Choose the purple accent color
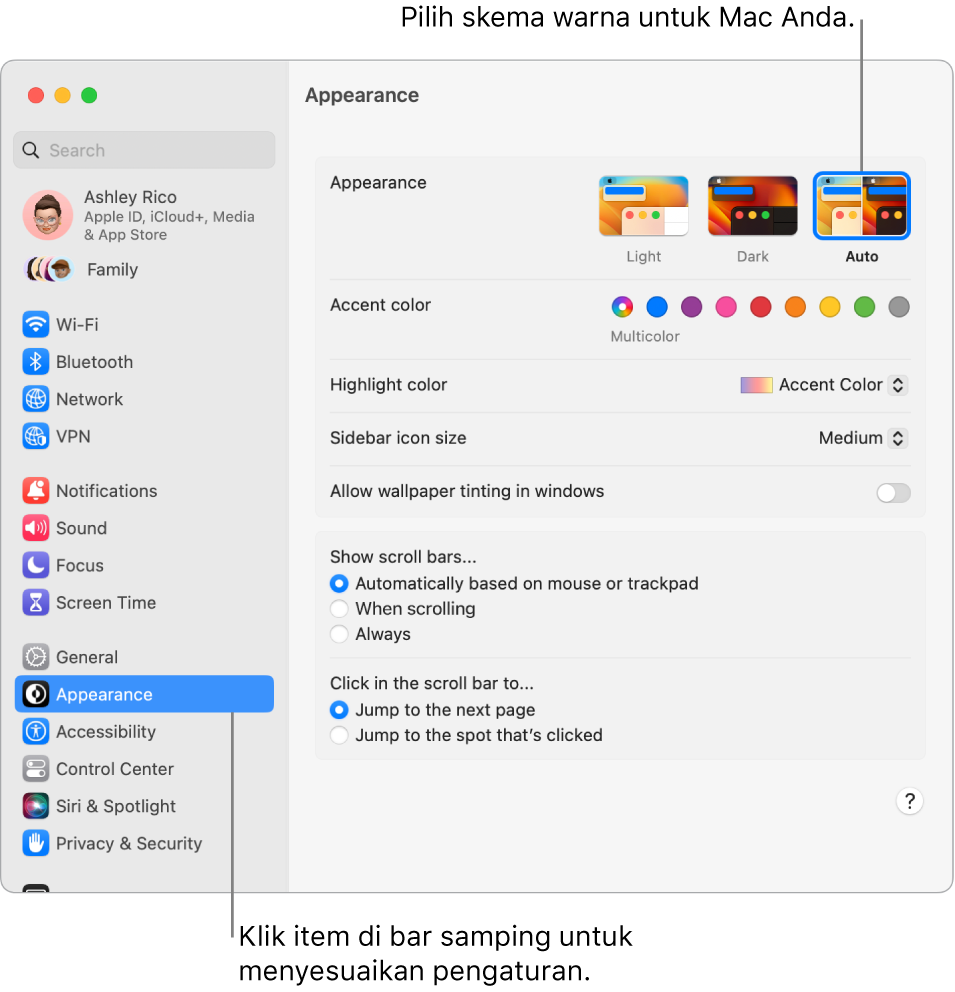955x992 pixels. [x=691, y=307]
